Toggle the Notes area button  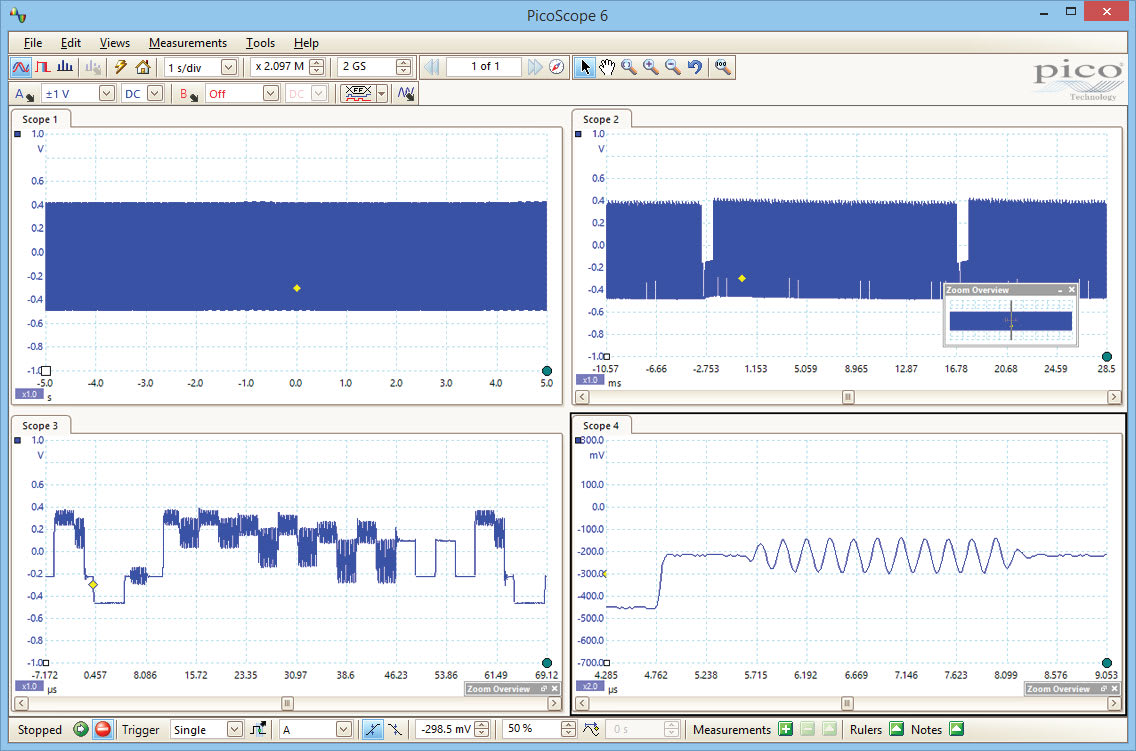coord(956,729)
